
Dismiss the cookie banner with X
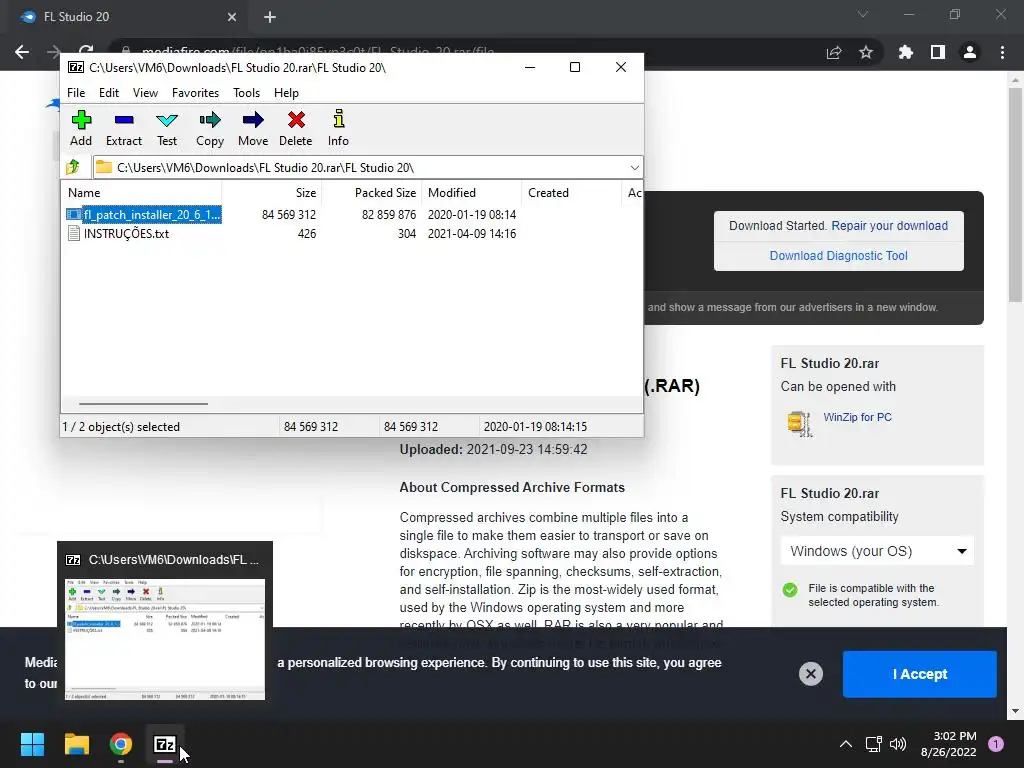click(810, 674)
